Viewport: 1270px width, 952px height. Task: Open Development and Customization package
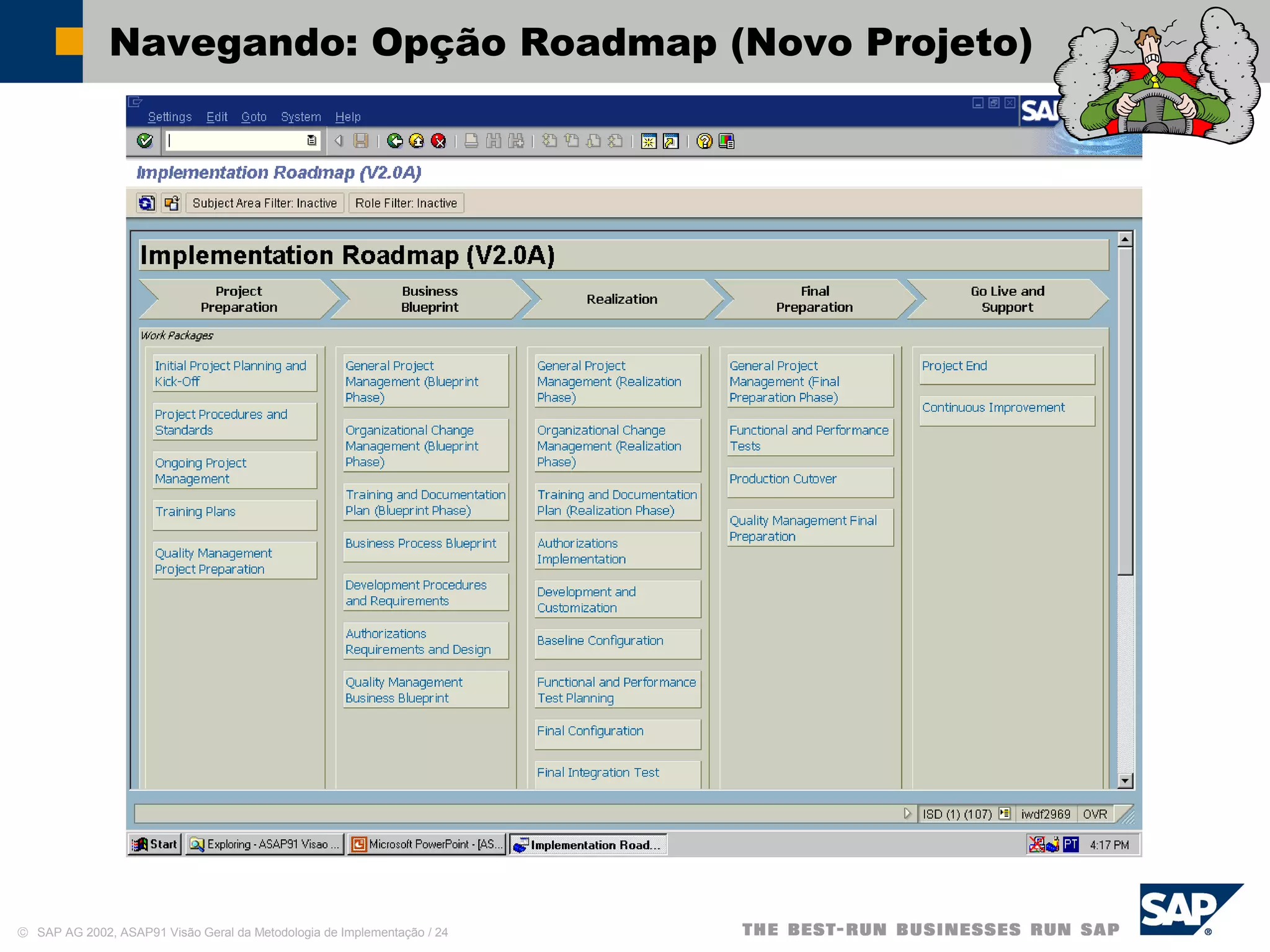[618, 599]
